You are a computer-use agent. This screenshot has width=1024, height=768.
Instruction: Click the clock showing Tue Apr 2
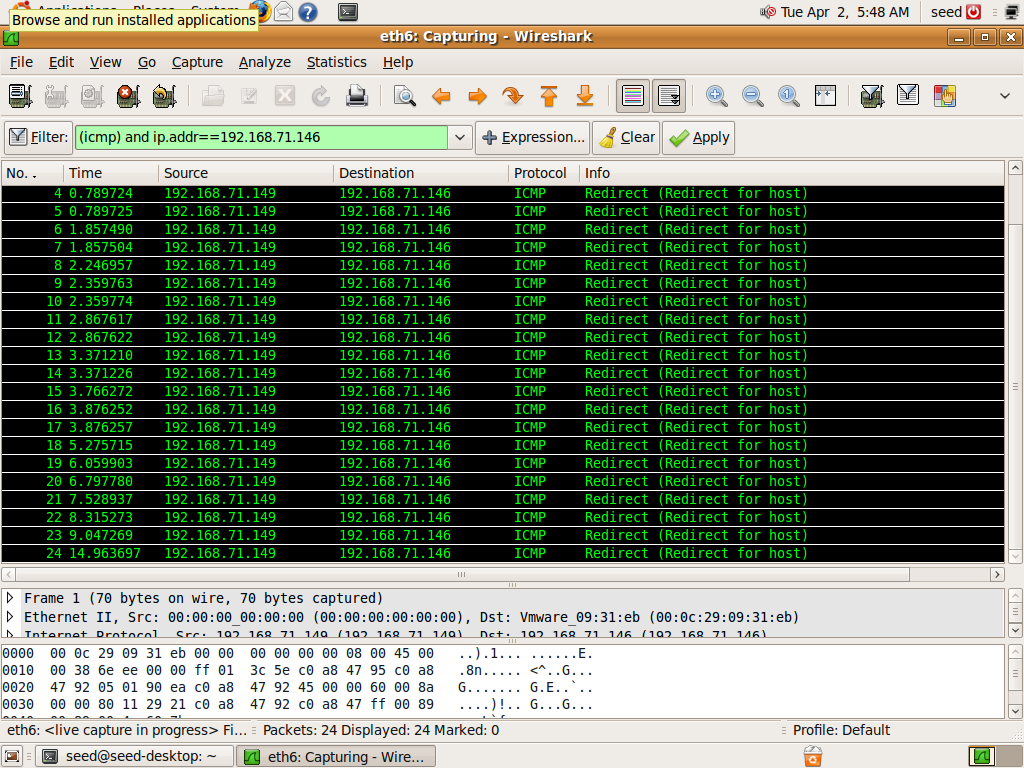coord(844,12)
